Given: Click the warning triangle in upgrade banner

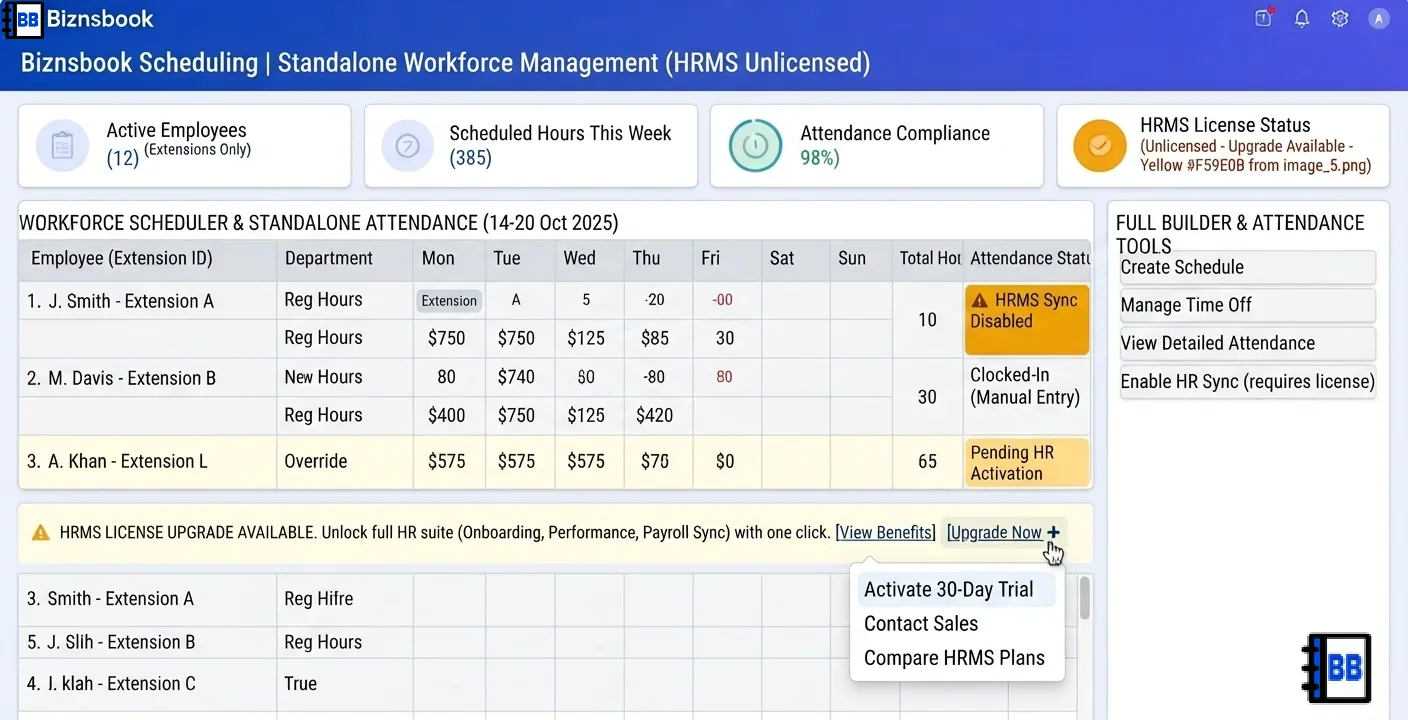Looking at the screenshot, I should (x=41, y=533).
